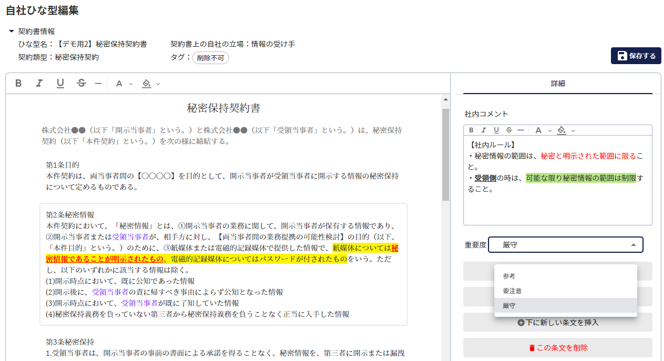Screen dimensions: 664x361
Task: Click the 第3条秘密保持 heading
Action: click(70, 342)
